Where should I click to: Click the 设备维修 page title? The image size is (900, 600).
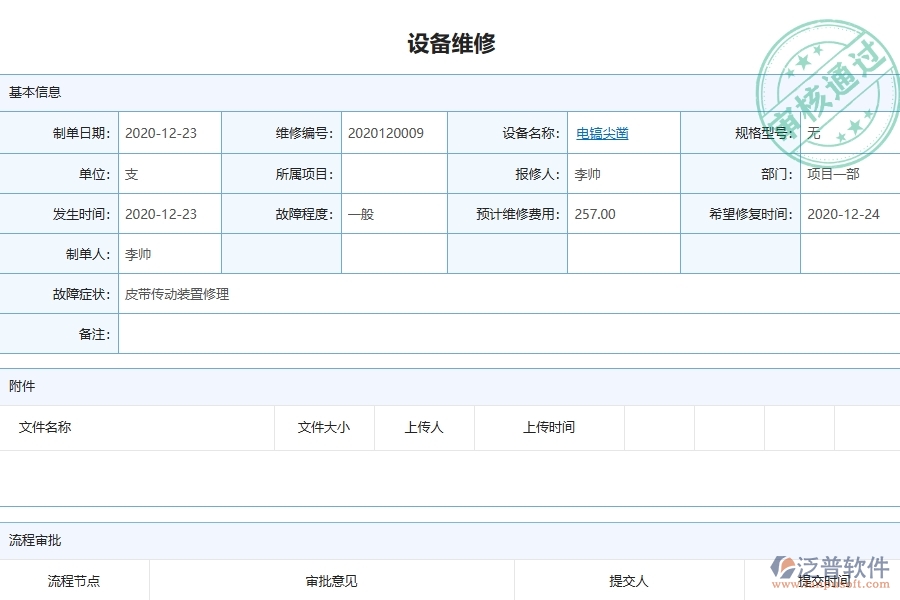tap(450, 42)
